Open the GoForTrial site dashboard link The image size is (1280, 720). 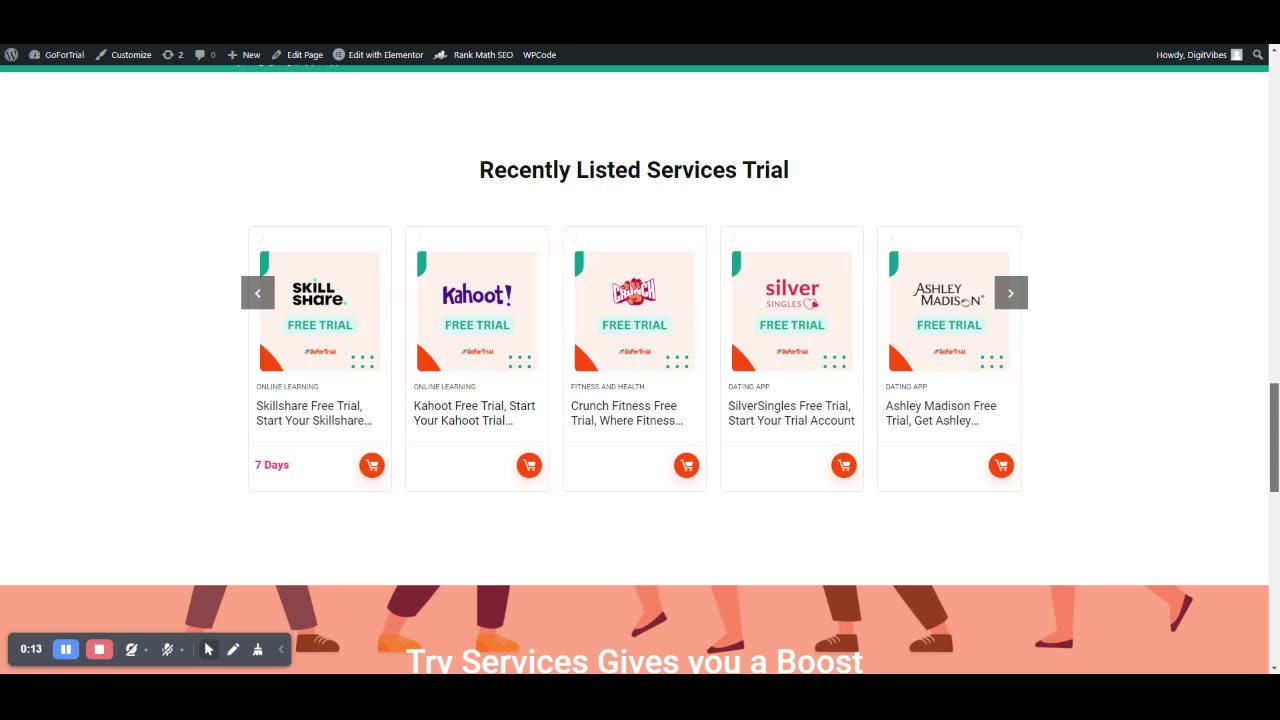click(56, 55)
